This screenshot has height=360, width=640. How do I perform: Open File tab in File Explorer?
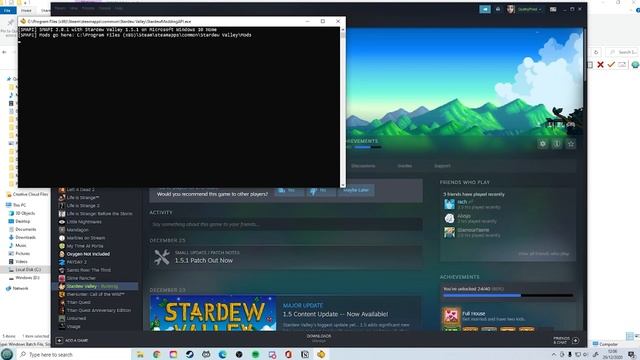pyautogui.click(x=7, y=10)
